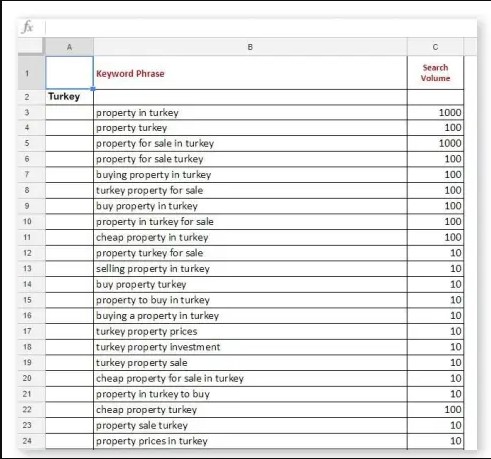Click the select-all corner box
This screenshot has width=491, height=459.
click(x=31, y=47)
